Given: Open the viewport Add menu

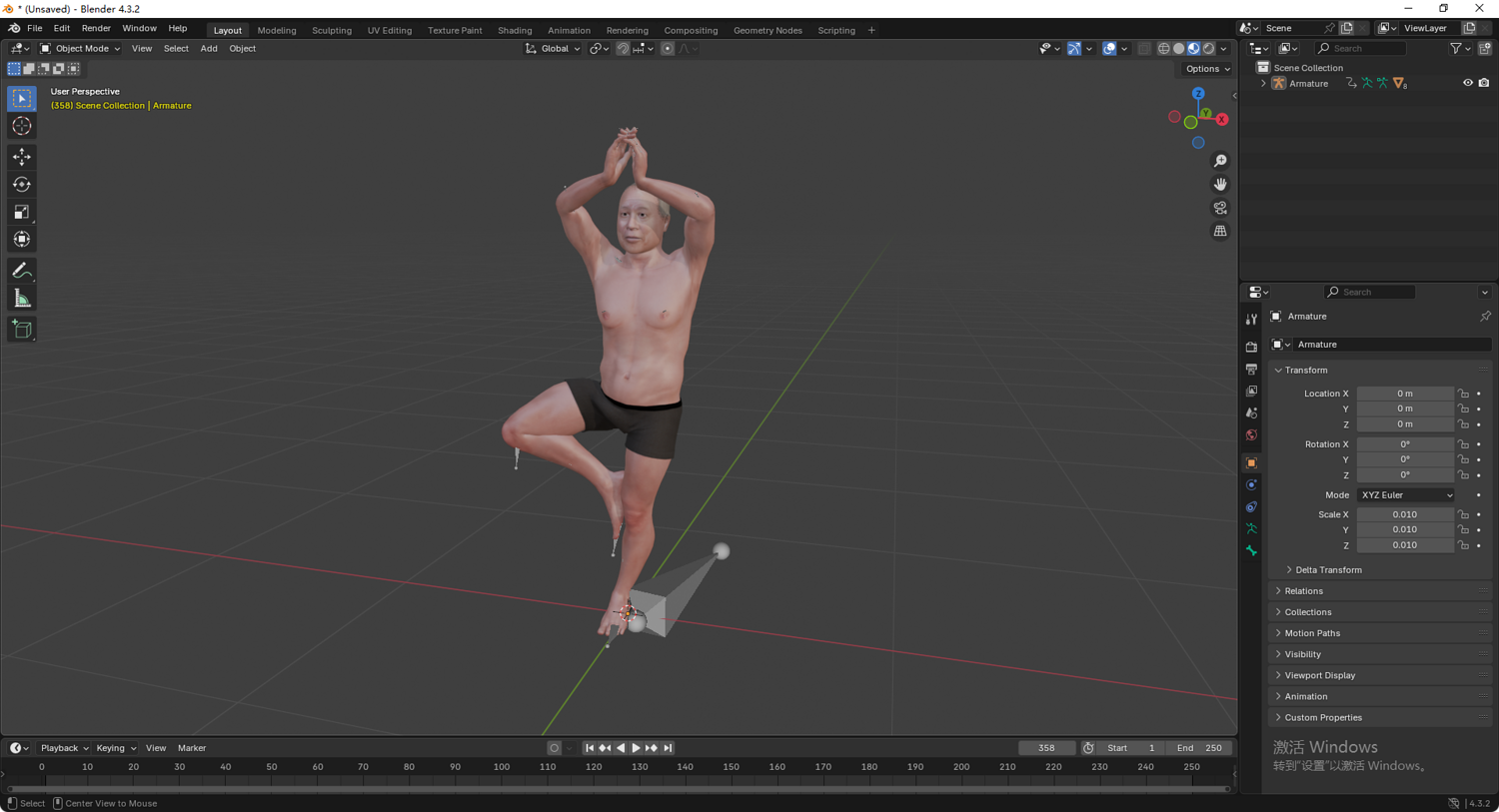Looking at the screenshot, I should pos(209,48).
